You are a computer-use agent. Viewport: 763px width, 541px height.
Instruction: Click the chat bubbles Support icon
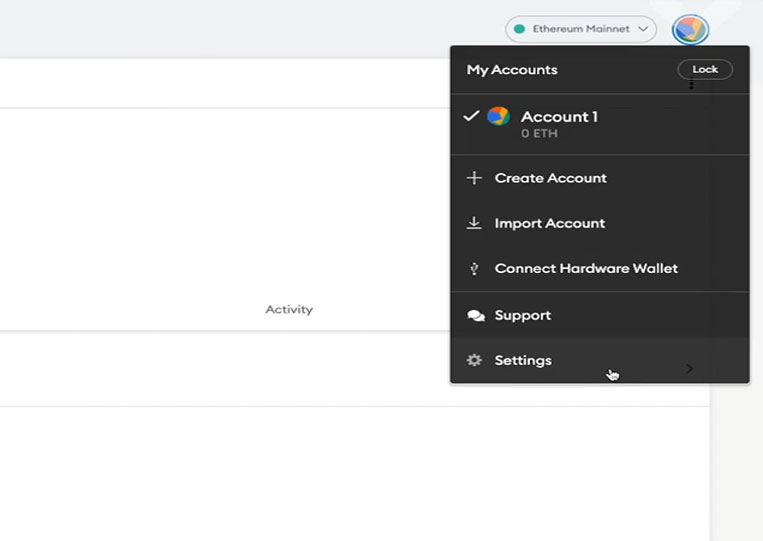tap(475, 316)
